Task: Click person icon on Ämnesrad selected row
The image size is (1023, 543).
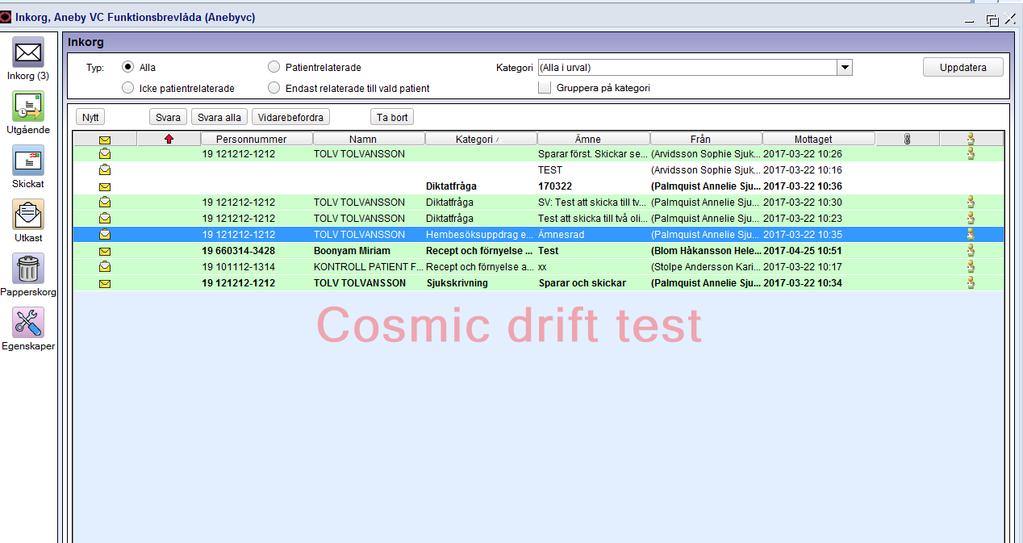Action: (x=971, y=234)
